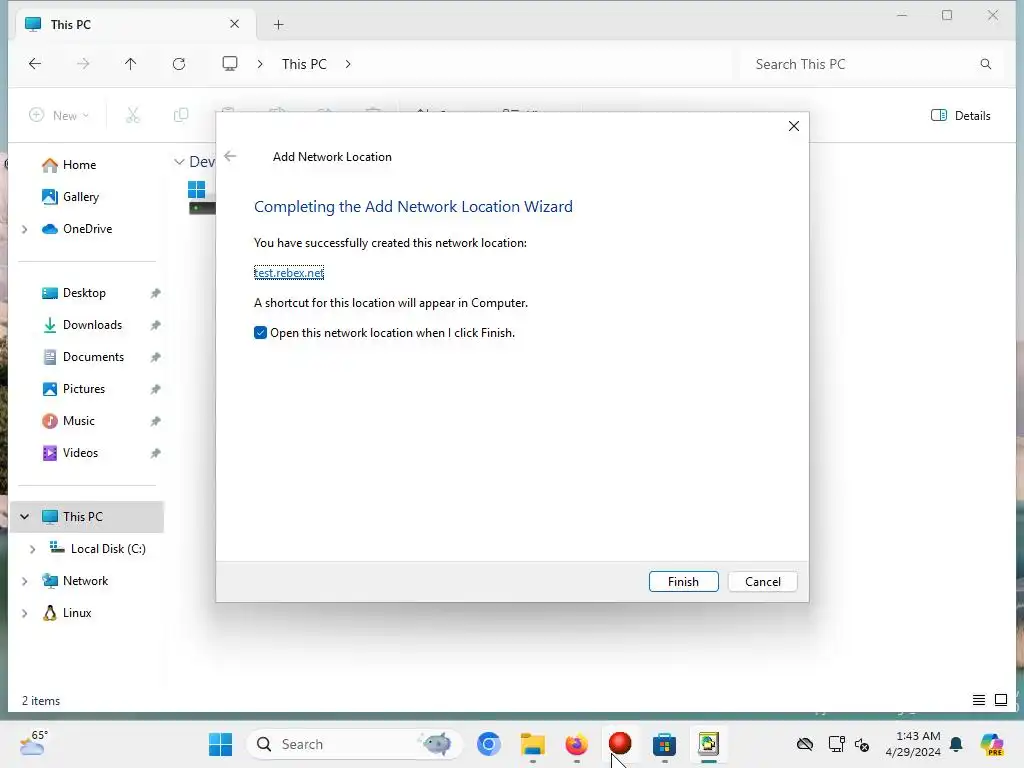1024x768 pixels.
Task: Click the pin icon beside Desktop
Action: (155, 293)
